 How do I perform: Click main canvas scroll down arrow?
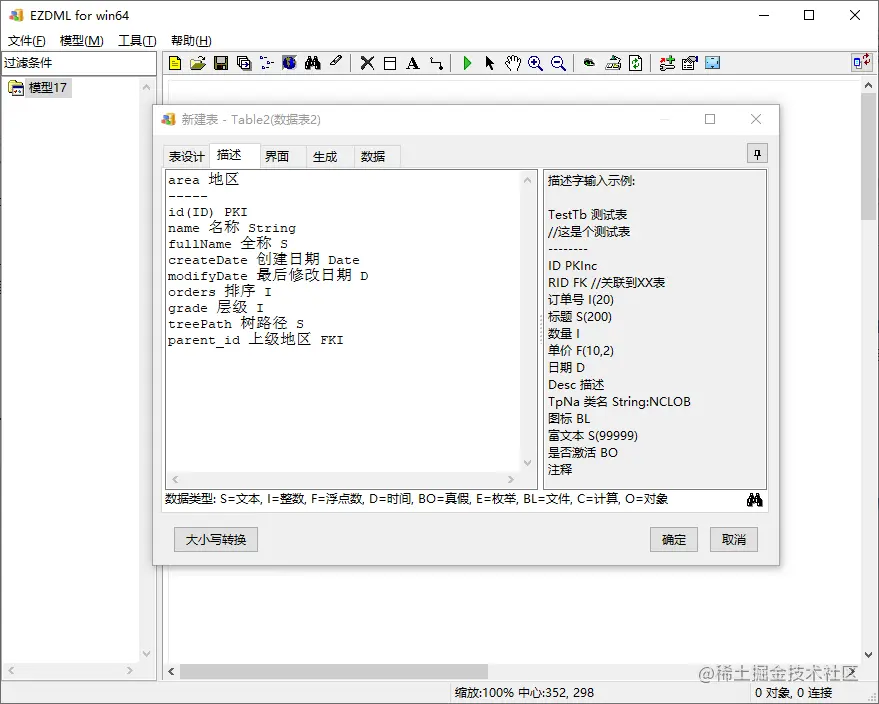click(868, 654)
